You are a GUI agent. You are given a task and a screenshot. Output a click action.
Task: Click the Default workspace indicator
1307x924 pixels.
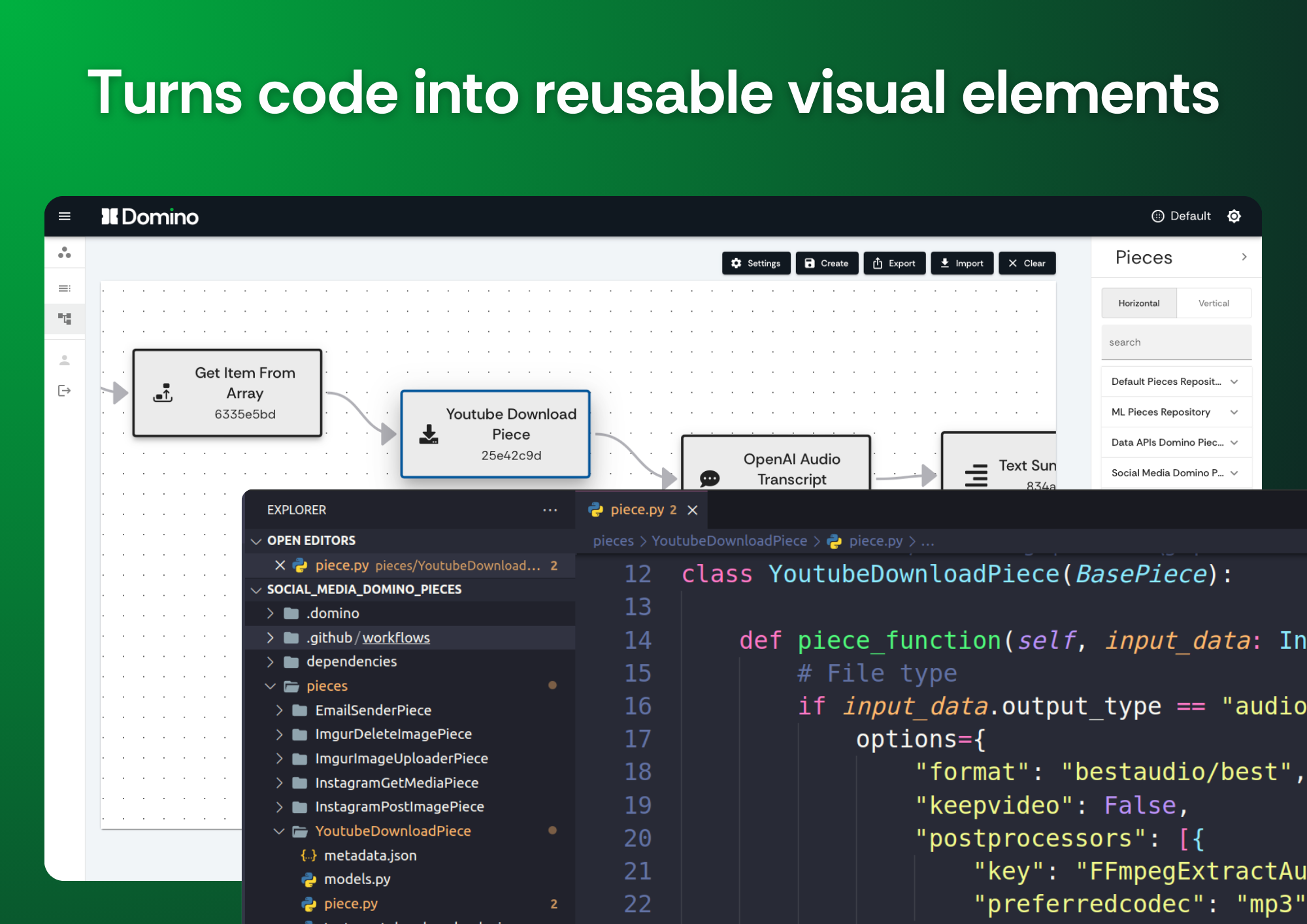tap(1181, 216)
